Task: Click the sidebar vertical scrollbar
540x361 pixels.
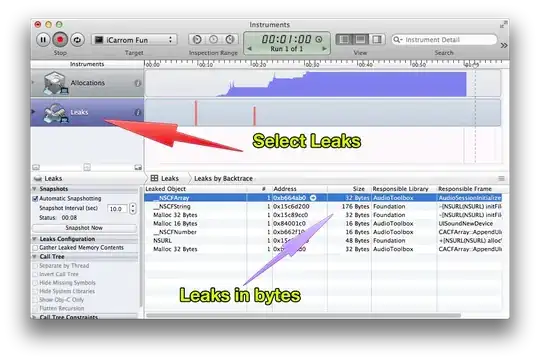Action: pyautogui.click(x=141, y=246)
